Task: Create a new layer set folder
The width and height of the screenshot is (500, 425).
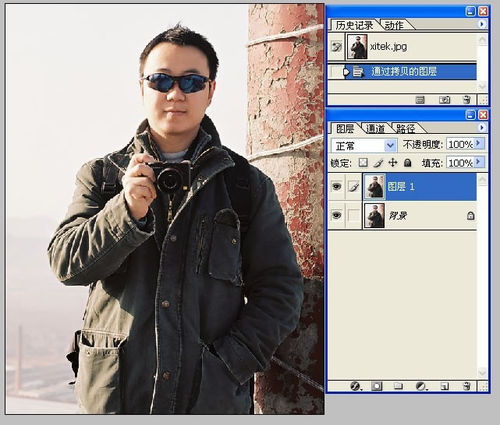Action: point(398,386)
